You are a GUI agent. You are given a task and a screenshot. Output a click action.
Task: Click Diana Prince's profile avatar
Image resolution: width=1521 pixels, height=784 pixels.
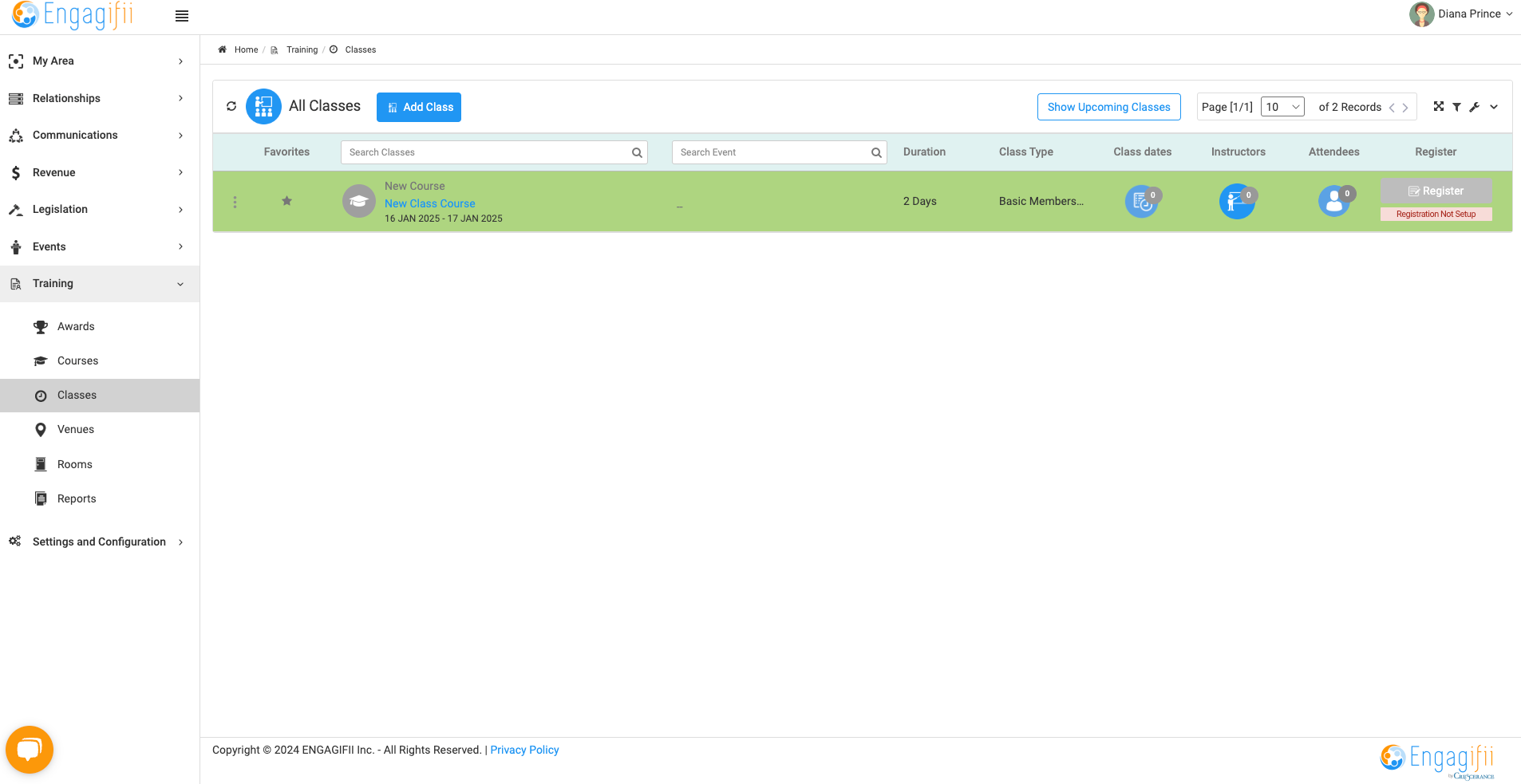tap(1421, 14)
